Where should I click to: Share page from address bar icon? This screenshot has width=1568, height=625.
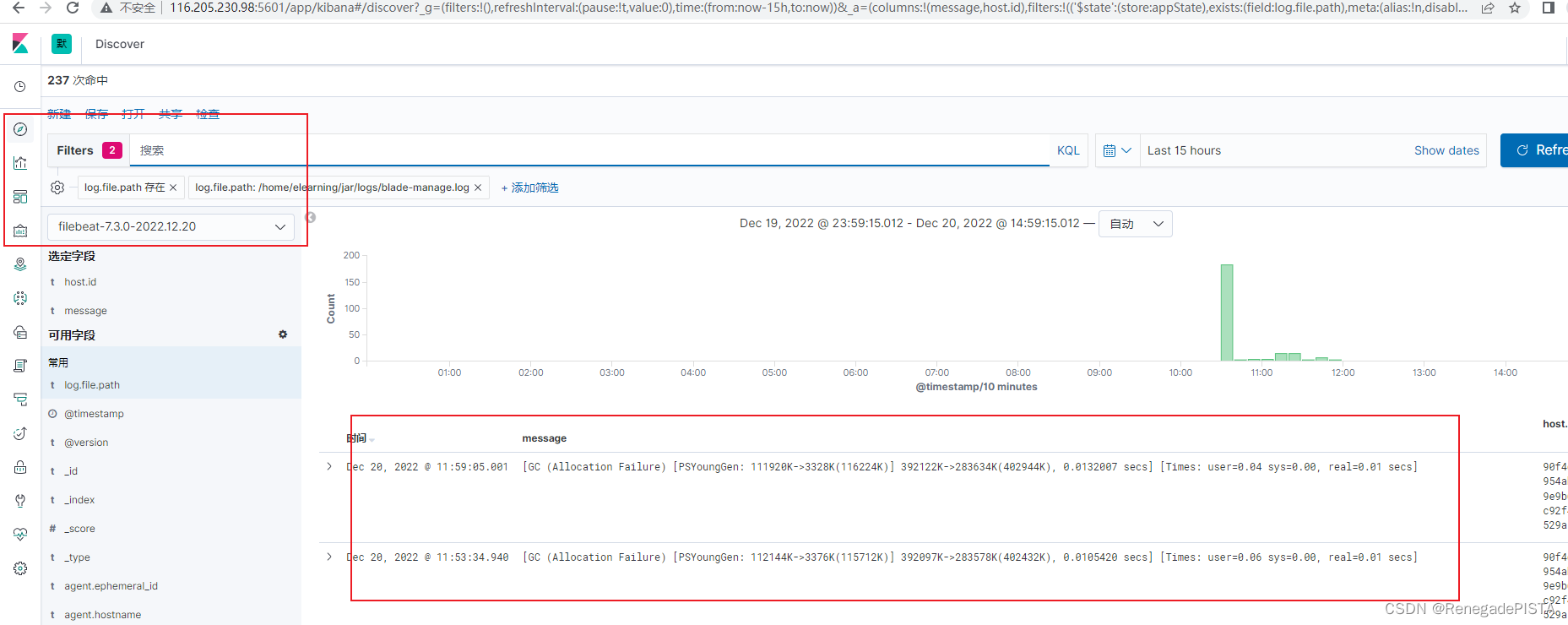click(x=1488, y=8)
